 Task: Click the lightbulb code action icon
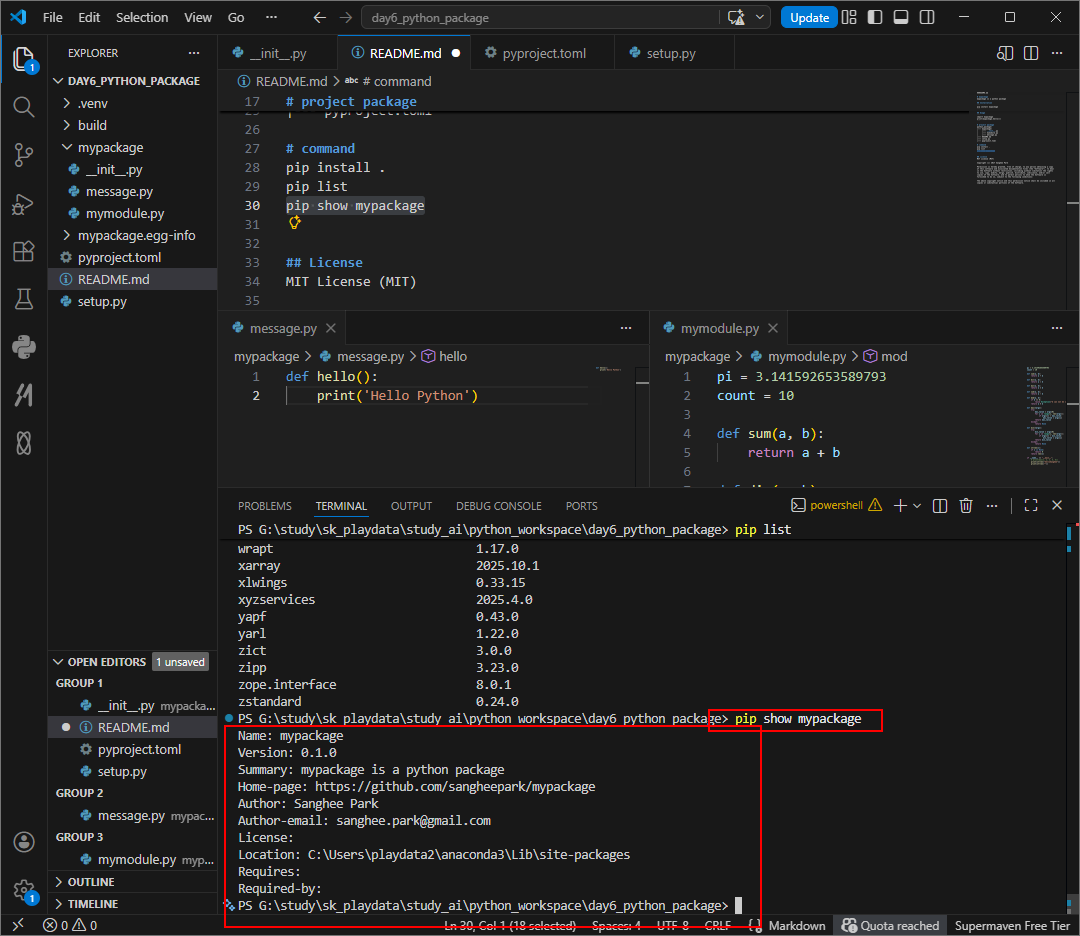(x=295, y=222)
